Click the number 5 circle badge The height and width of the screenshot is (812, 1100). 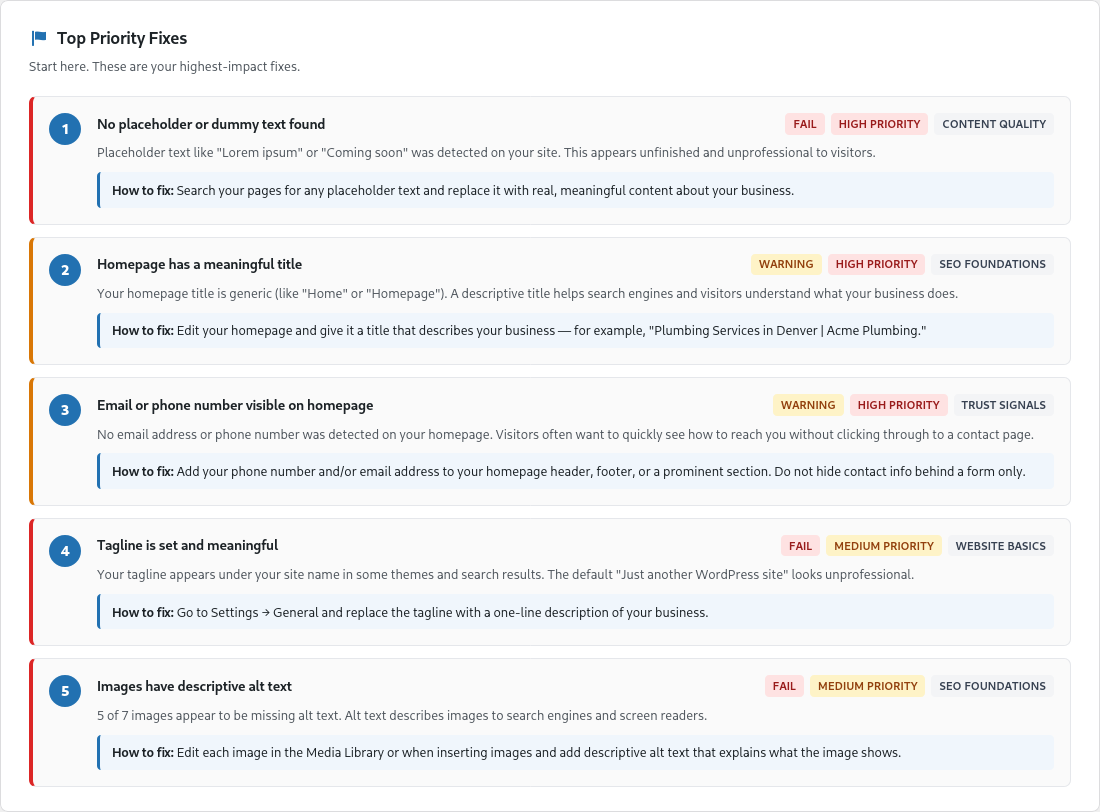click(65, 691)
